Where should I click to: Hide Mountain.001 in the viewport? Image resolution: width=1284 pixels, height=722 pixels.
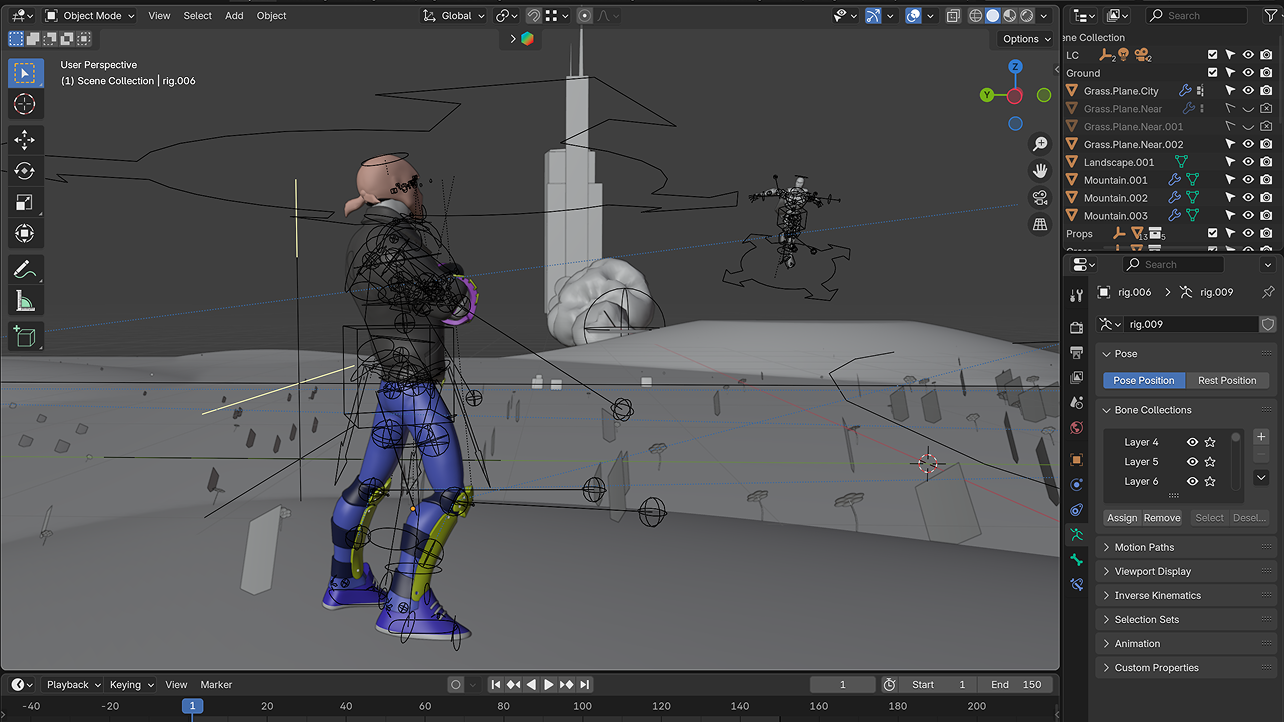(x=1248, y=180)
